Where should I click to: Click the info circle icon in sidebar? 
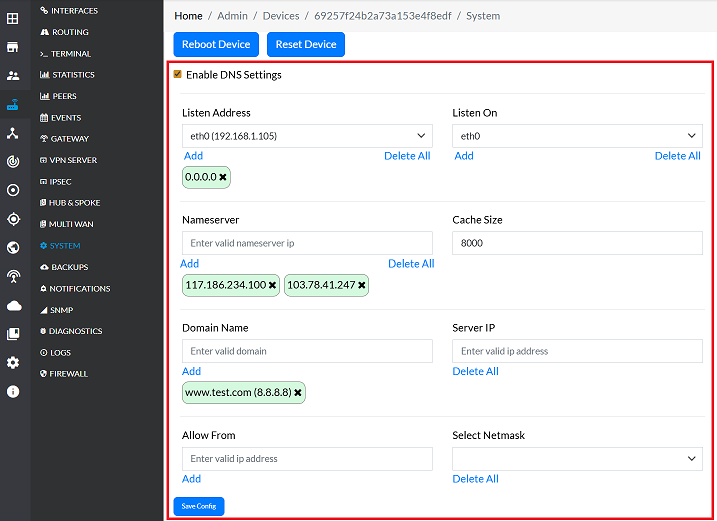pos(13,391)
